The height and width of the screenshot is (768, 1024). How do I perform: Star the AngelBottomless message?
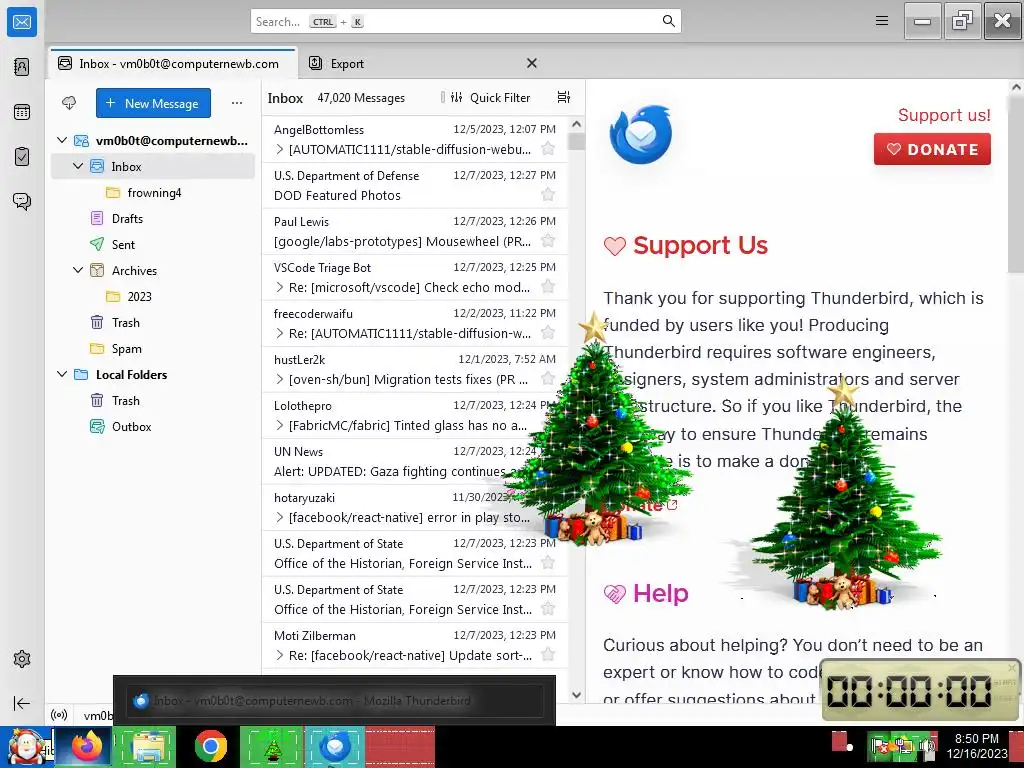[548, 149]
